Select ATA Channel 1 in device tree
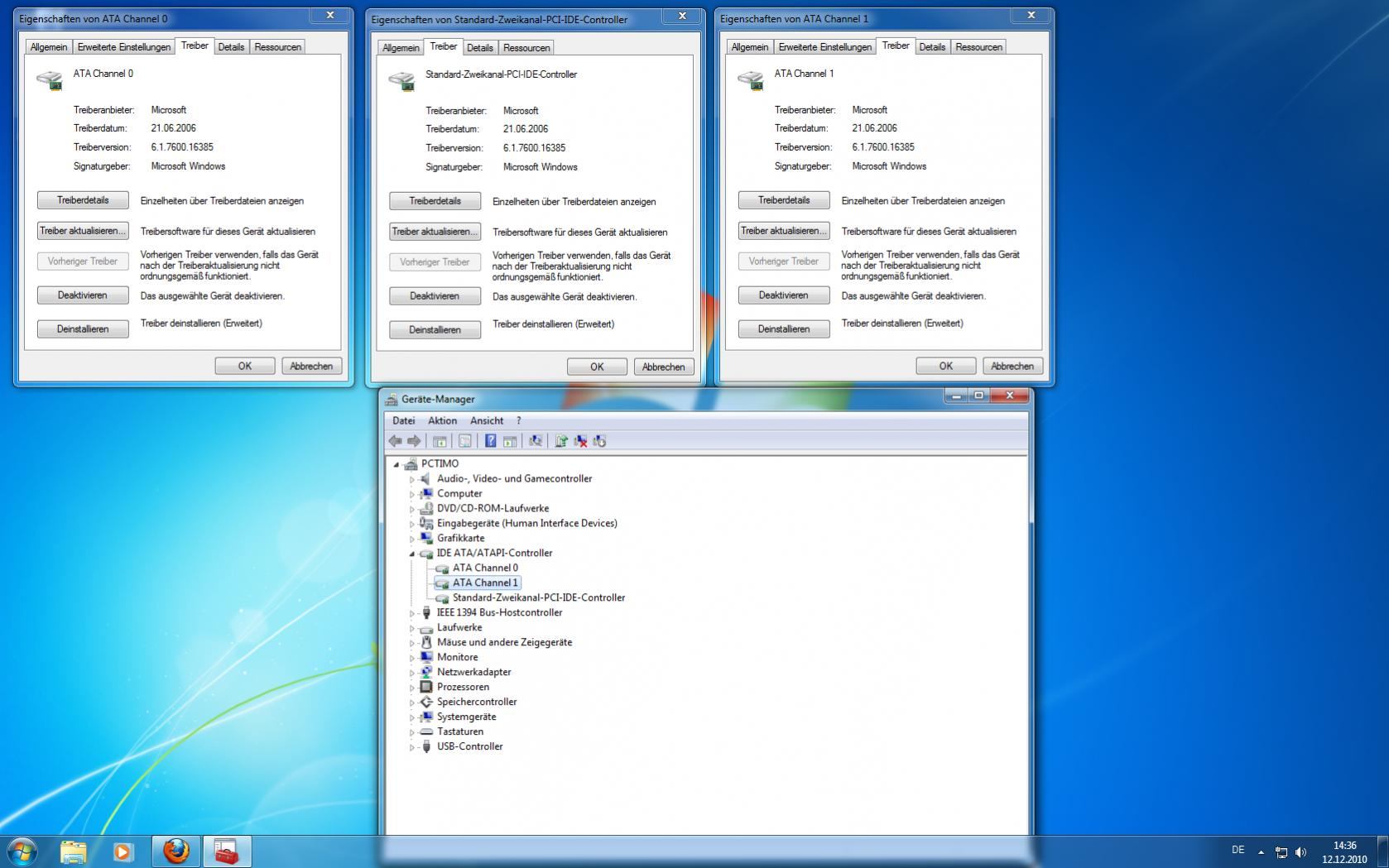1389x868 pixels. point(485,583)
